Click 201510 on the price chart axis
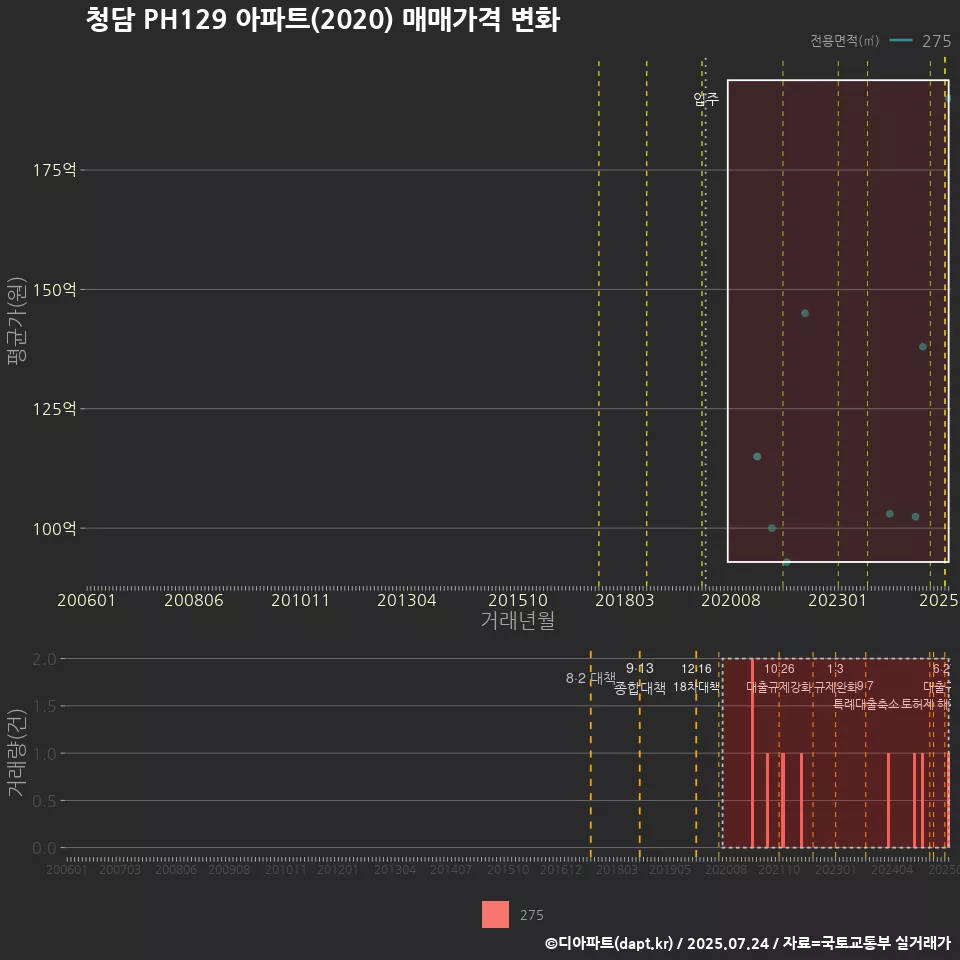 tap(518, 600)
